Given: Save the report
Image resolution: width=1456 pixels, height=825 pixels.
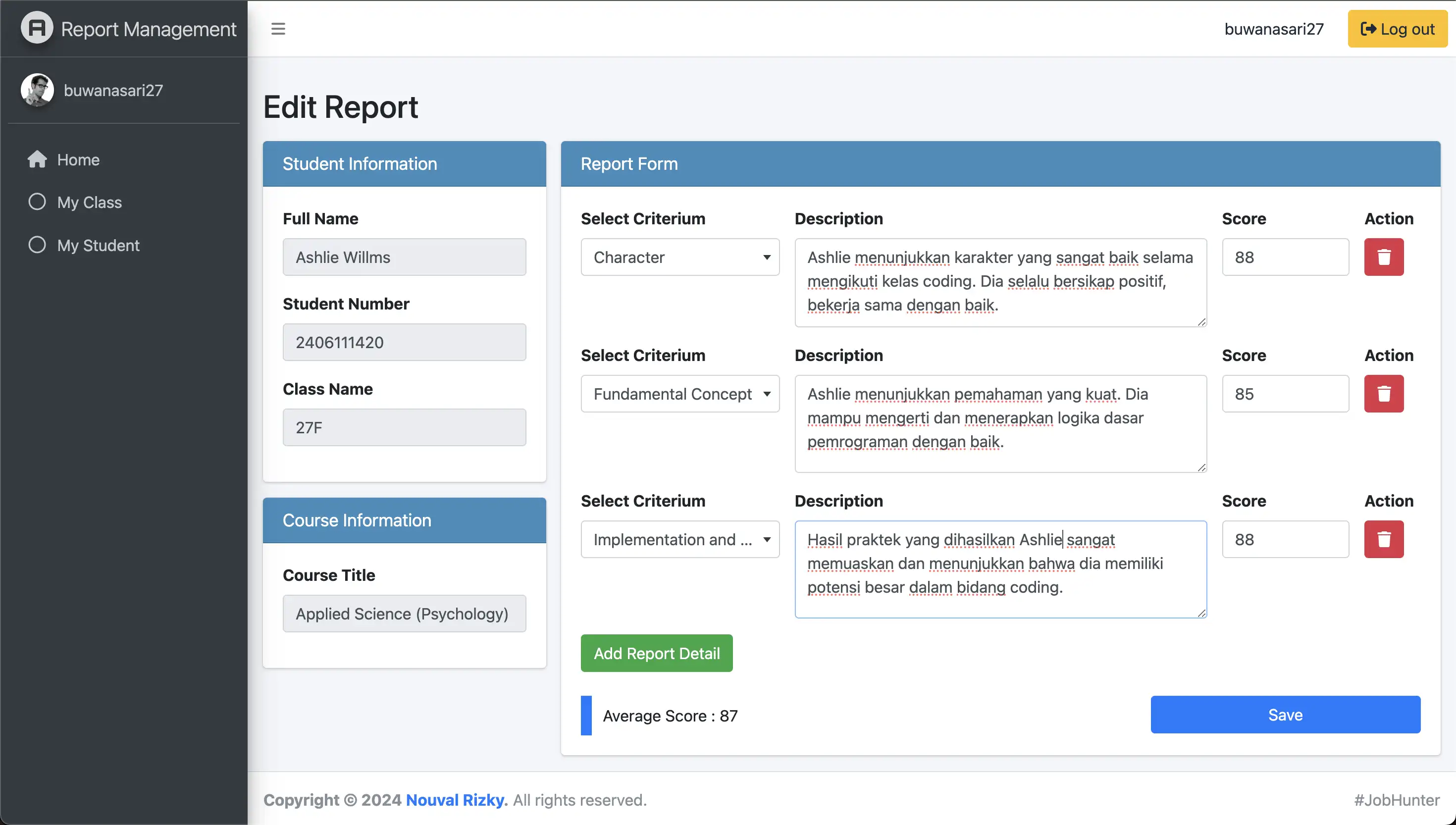Looking at the screenshot, I should click(x=1286, y=715).
